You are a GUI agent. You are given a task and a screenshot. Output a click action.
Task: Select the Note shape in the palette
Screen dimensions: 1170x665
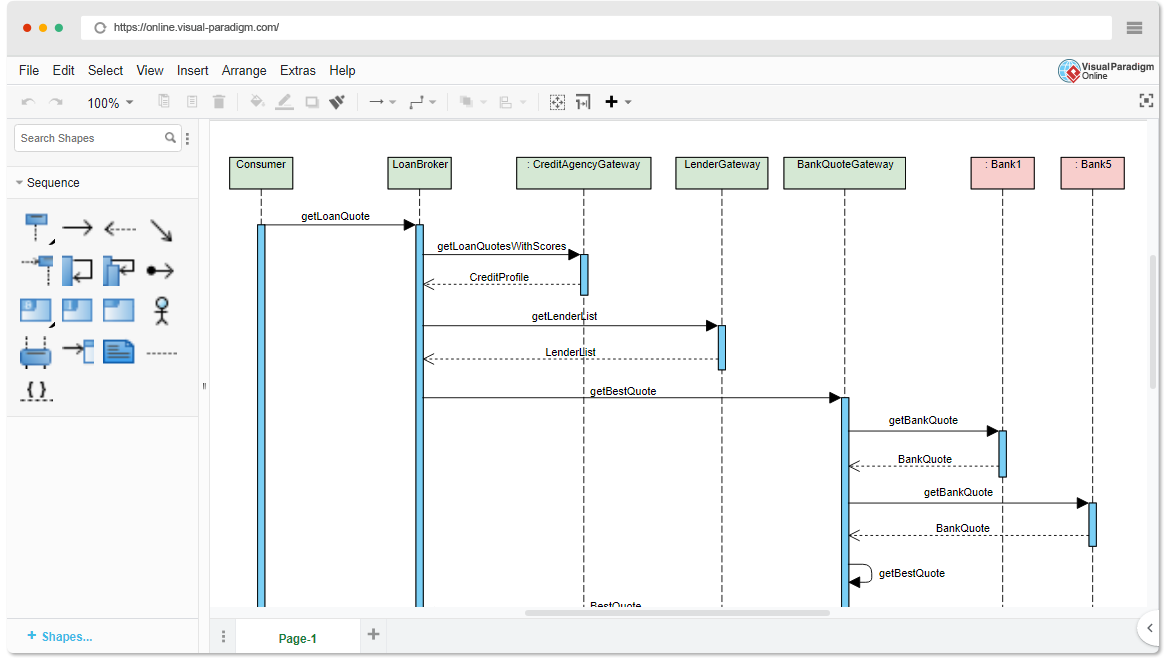[x=119, y=351]
